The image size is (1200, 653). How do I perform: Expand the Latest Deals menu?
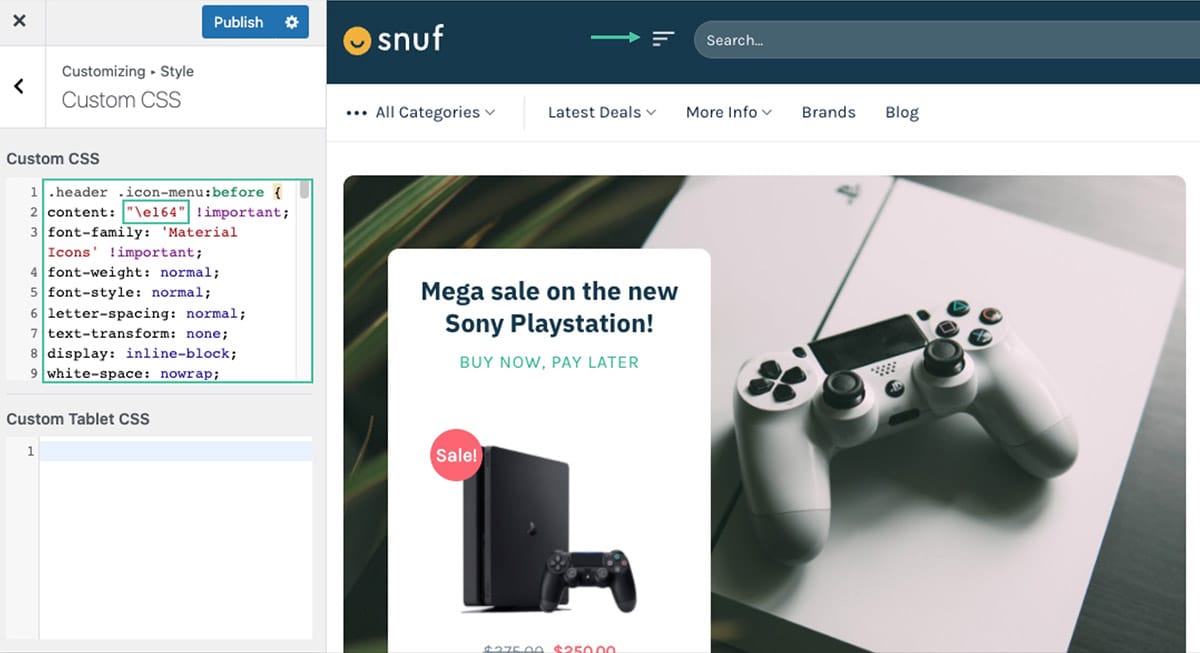(602, 113)
